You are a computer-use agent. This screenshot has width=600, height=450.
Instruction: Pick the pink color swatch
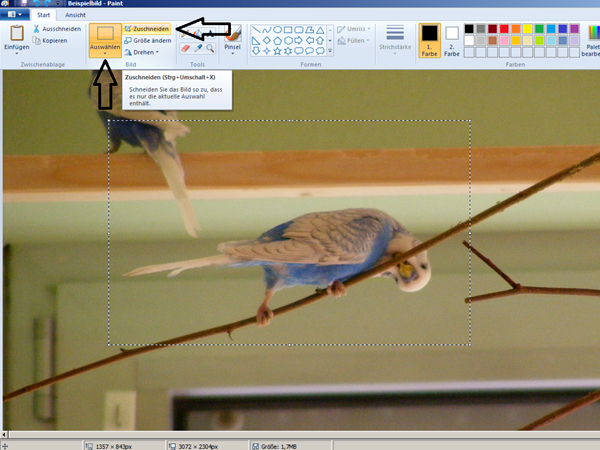pos(504,40)
